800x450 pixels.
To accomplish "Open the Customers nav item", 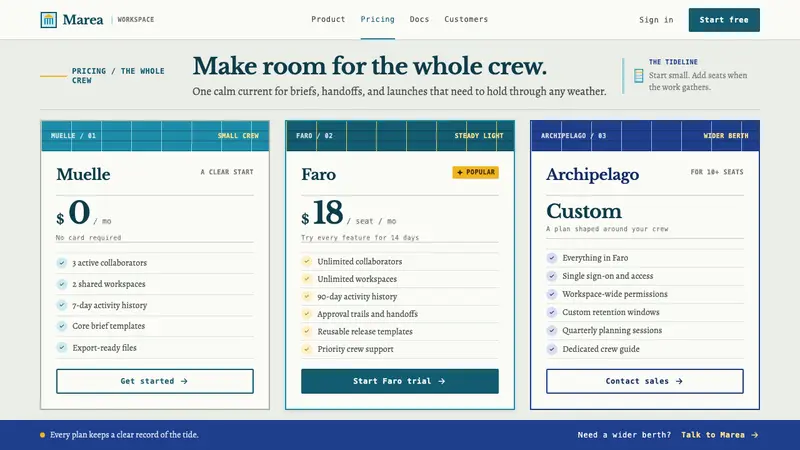I will tap(466, 19).
